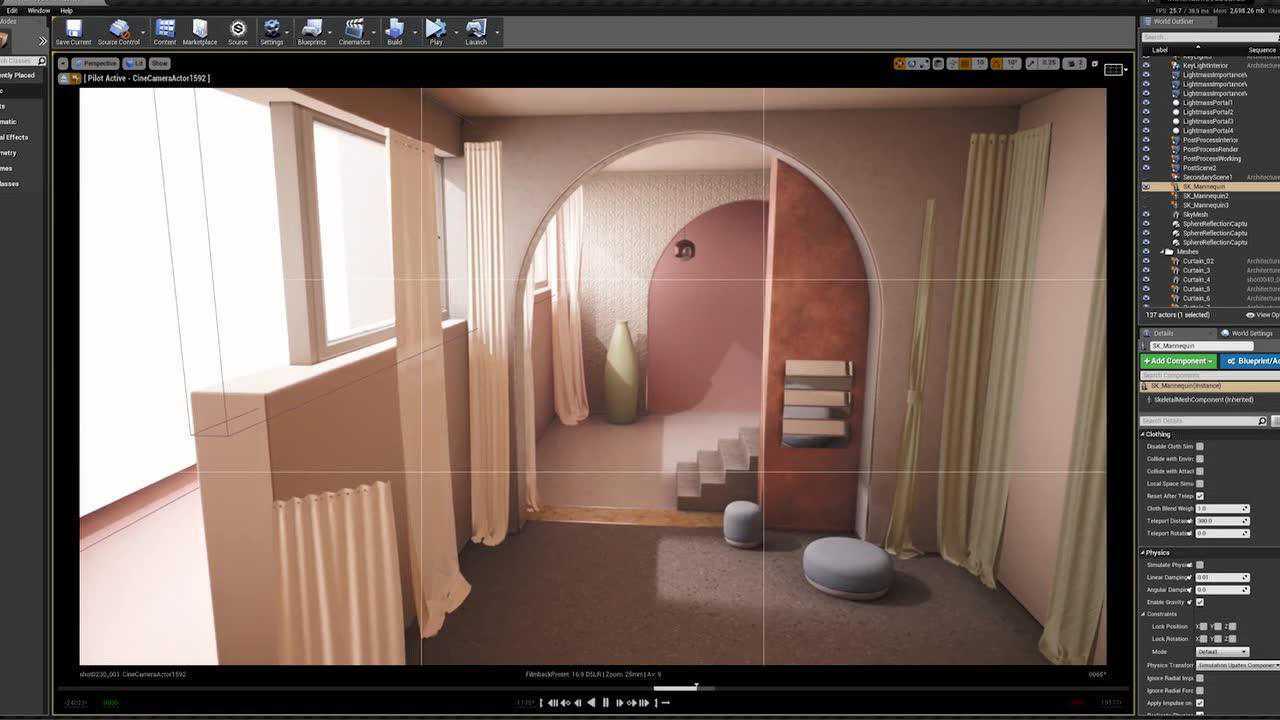Open the Window menu
The image size is (1280, 720).
[39, 10]
